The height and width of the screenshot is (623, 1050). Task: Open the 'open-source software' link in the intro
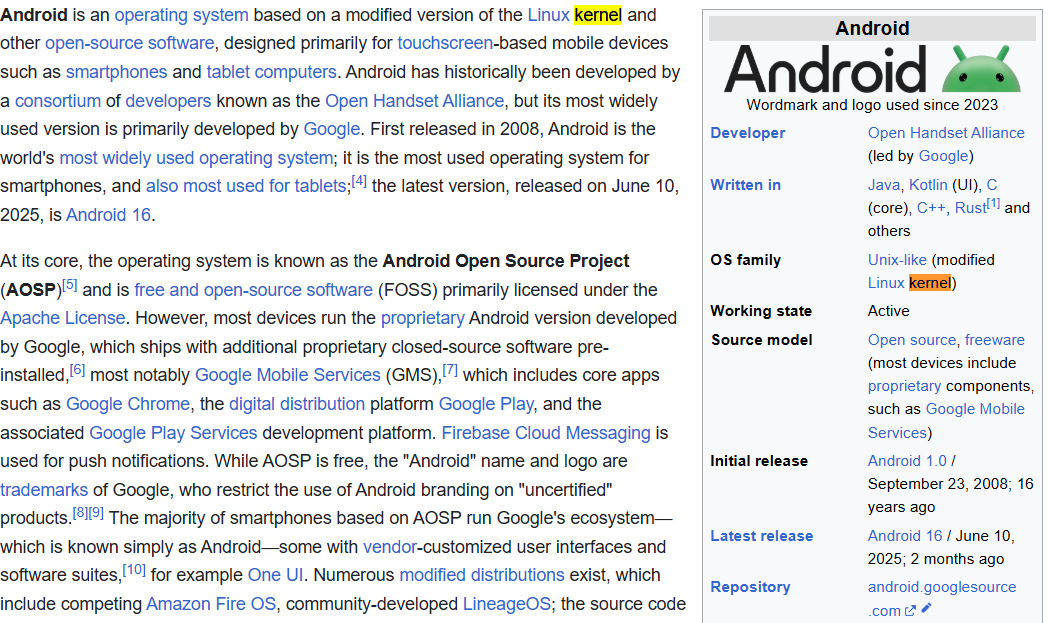[x=130, y=44]
